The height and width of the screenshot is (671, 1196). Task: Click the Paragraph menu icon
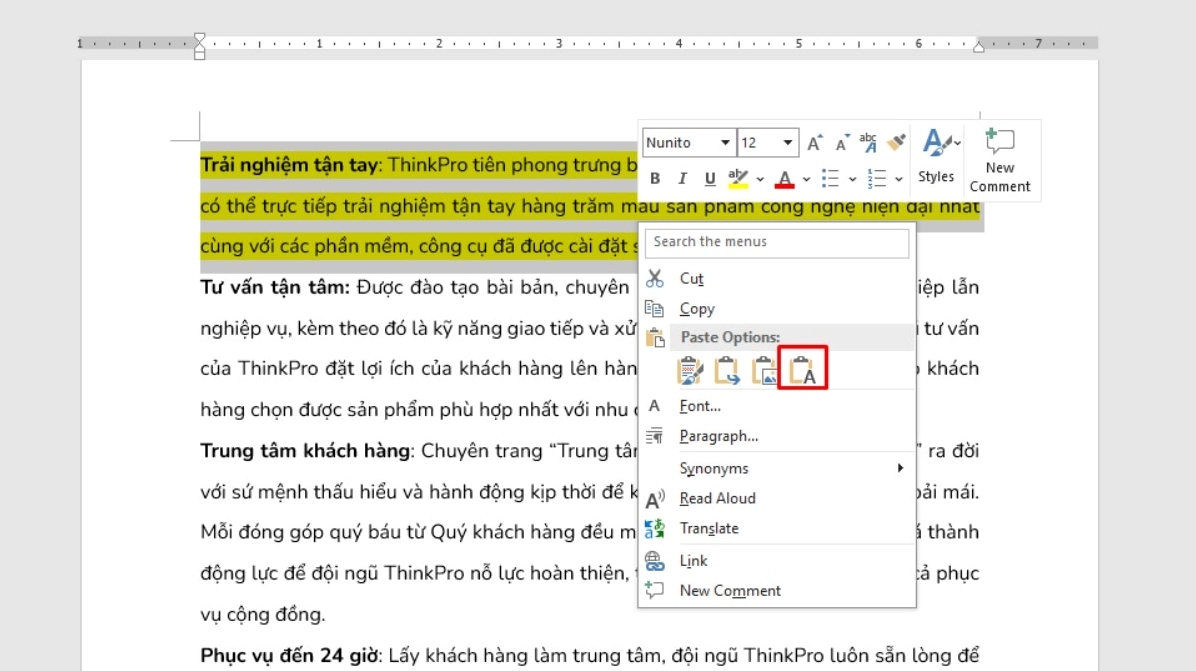coord(654,436)
